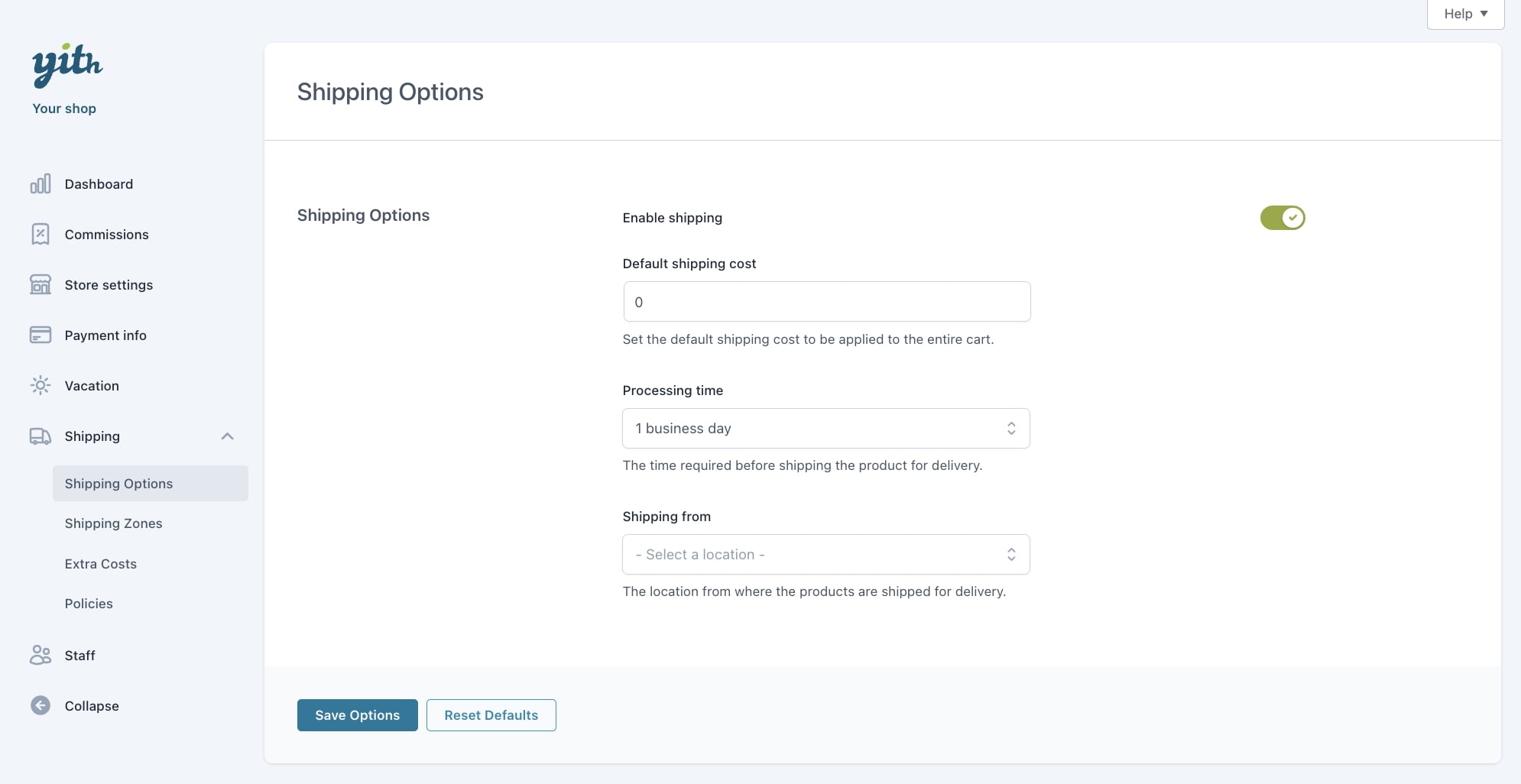Open the Help dropdown
Screen dimensions: 1521x784
(x=1464, y=14)
